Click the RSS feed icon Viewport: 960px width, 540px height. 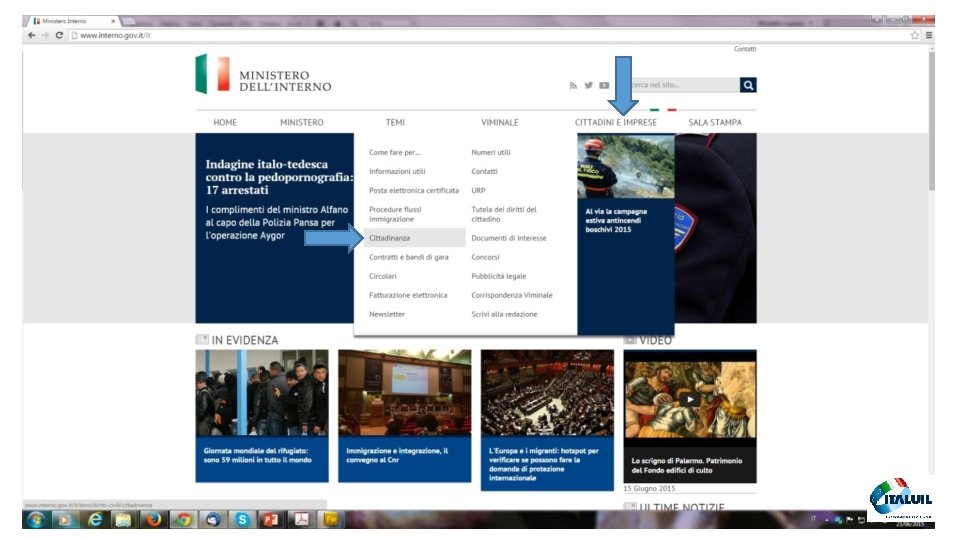(x=573, y=85)
